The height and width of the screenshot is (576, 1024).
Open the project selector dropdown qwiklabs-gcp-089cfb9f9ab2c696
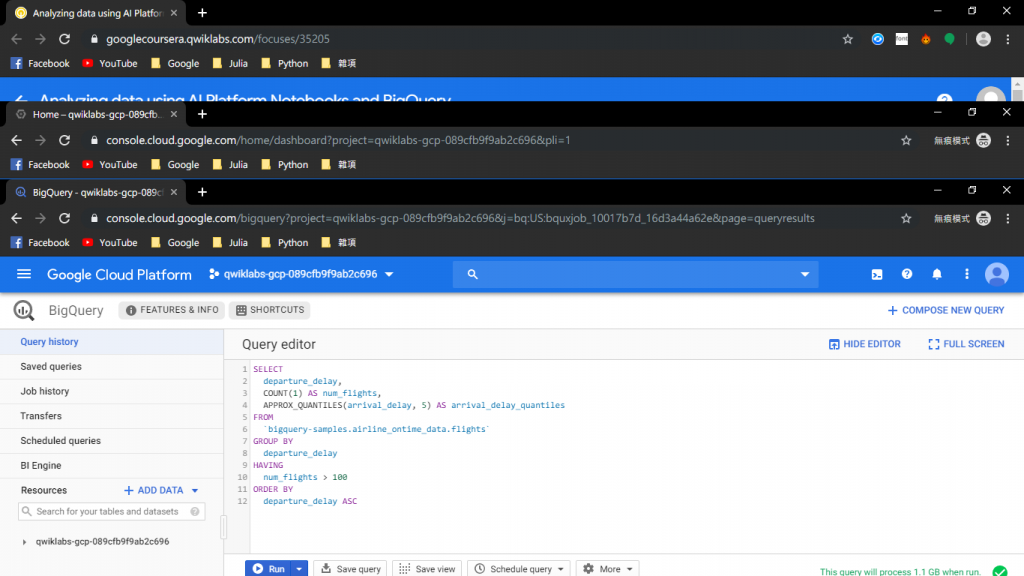pos(301,274)
